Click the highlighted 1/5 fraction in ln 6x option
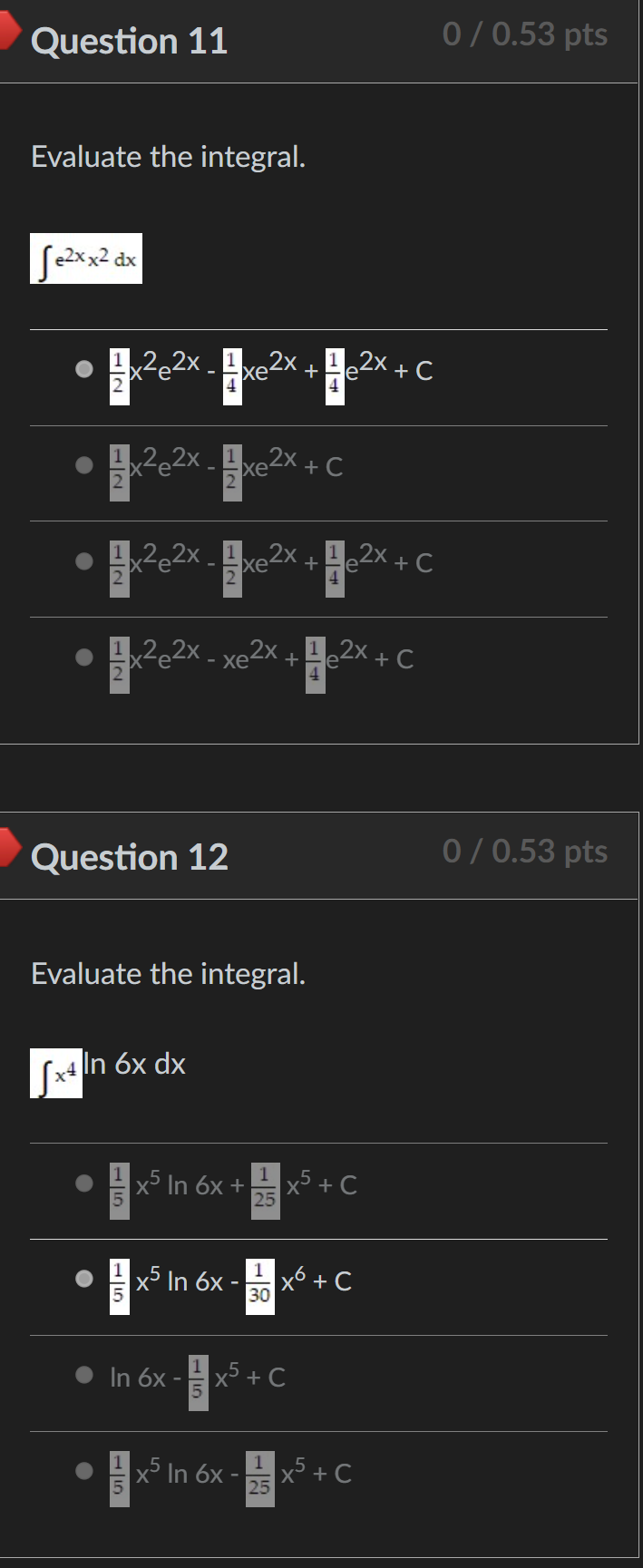Screen dimensions: 643x1568 (x=199, y=1378)
